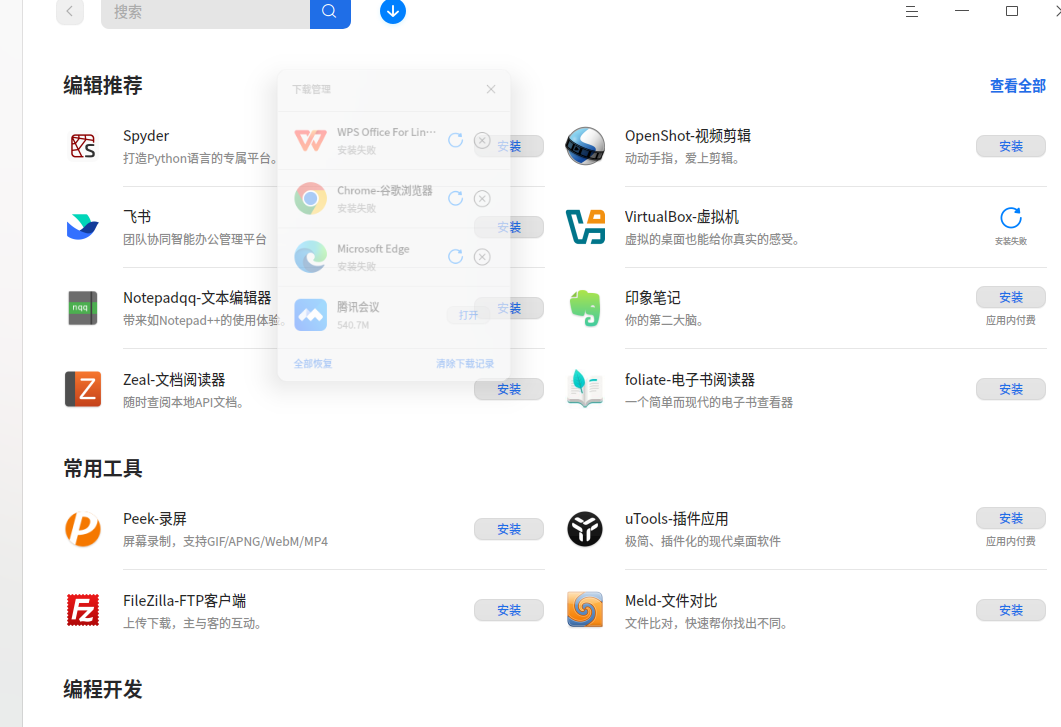Go back with the left arrow button

coord(70,12)
